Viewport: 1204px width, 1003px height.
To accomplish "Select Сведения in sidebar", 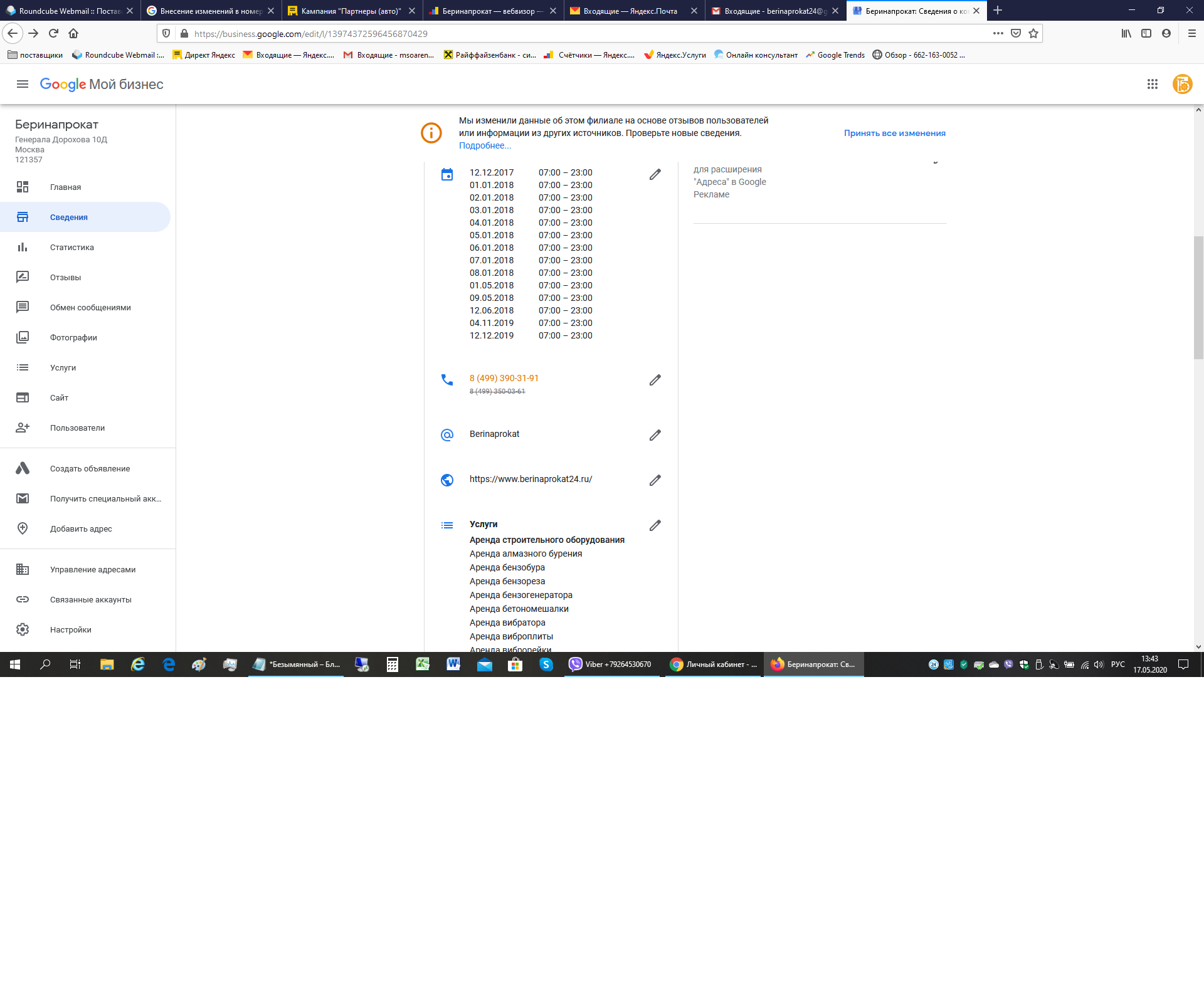I will [x=85, y=217].
